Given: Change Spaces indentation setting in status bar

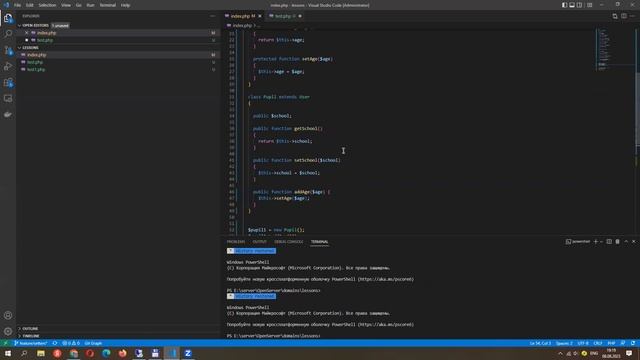Looking at the screenshot, I should click(564, 343).
